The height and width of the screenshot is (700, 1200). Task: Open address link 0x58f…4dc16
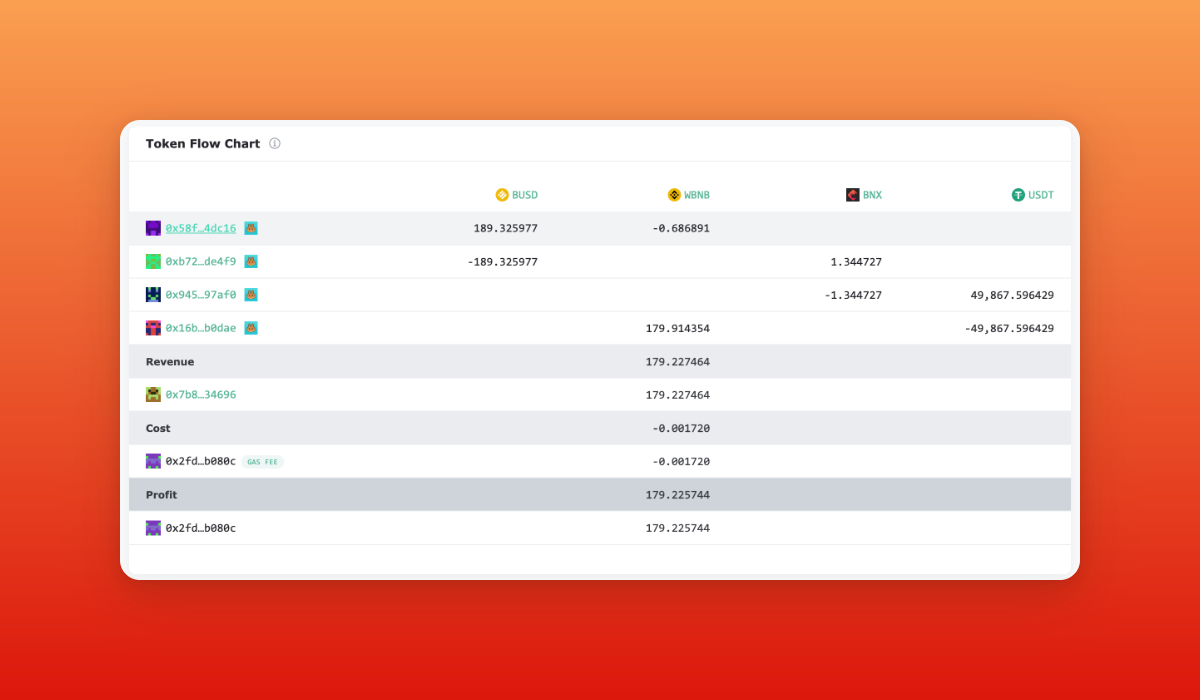click(x=201, y=228)
